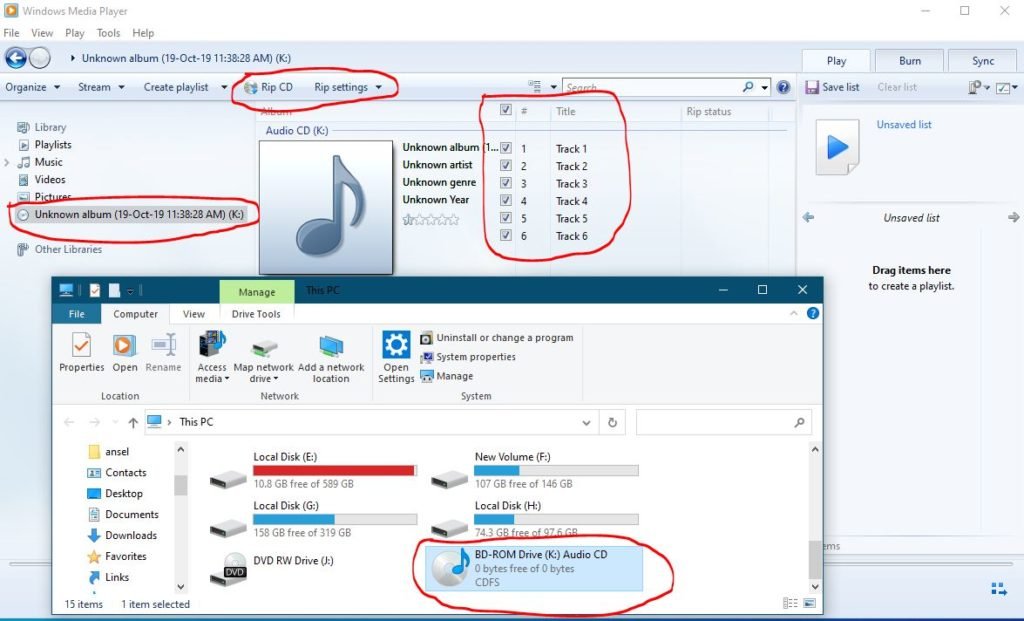The height and width of the screenshot is (621, 1024).
Task: Click Downloads in Explorer navigation pane
Action: 122,535
